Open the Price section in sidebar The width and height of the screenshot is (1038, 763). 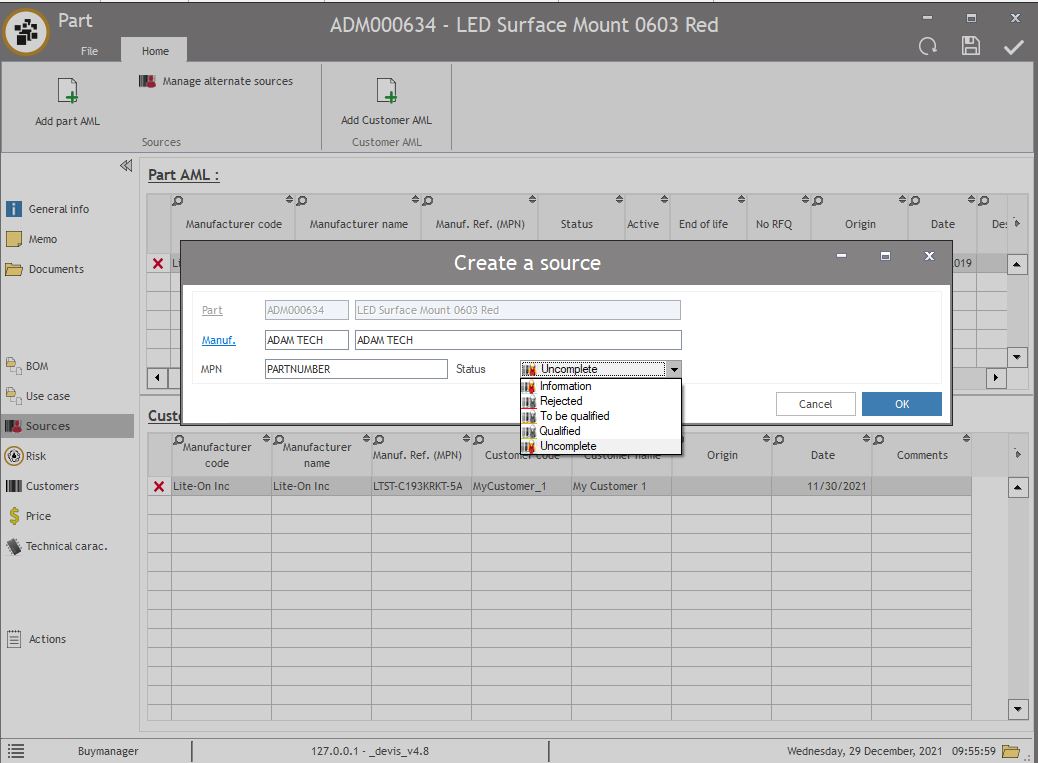click(38, 516)
